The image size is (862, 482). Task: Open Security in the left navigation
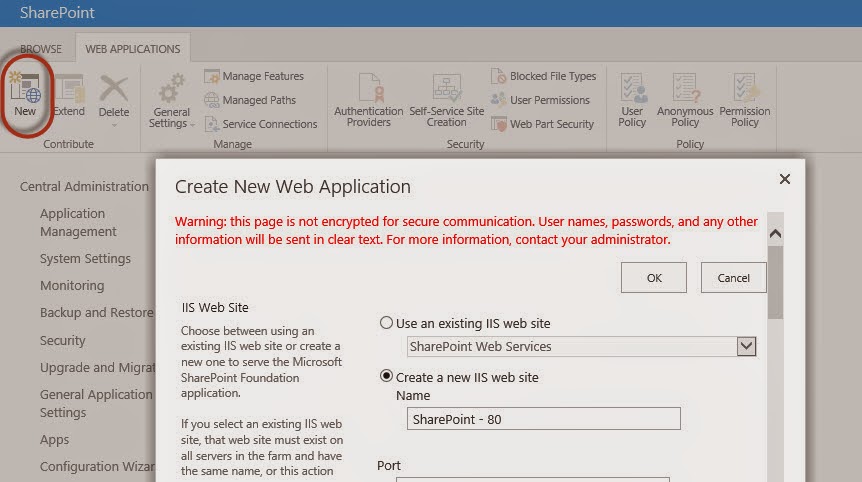63,340
